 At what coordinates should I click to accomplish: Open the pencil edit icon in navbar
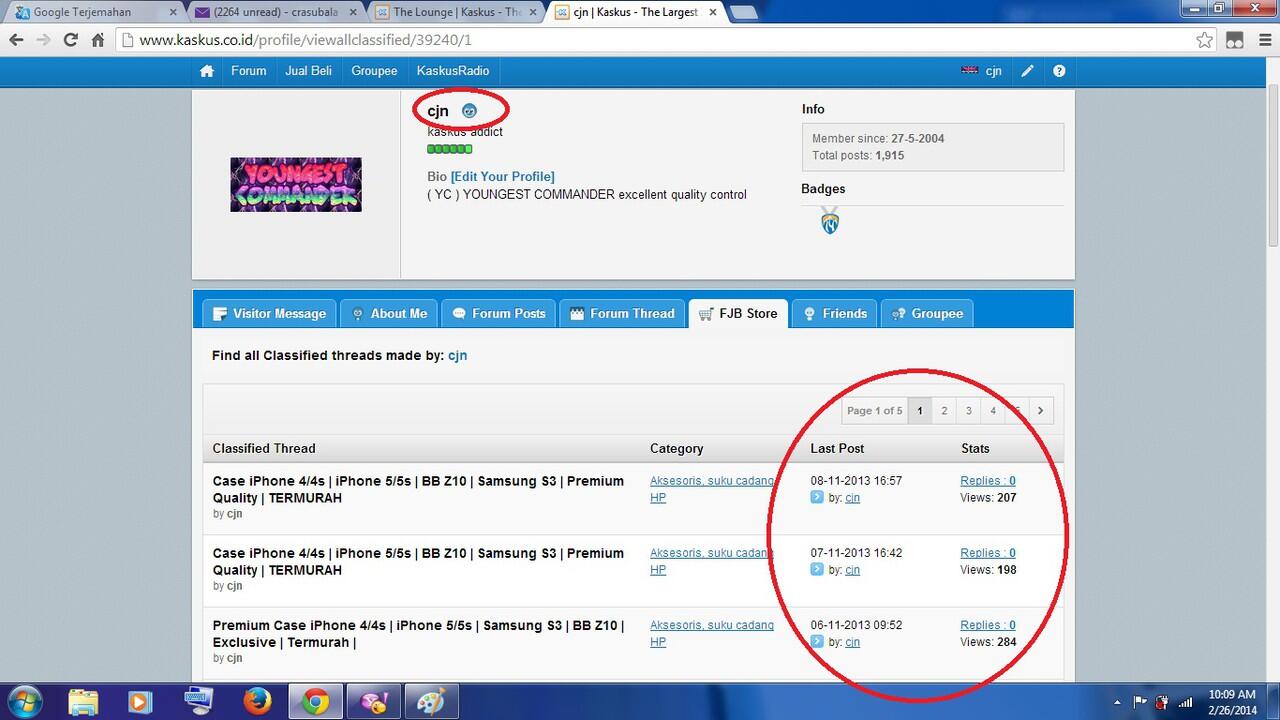click(1027, 71)
